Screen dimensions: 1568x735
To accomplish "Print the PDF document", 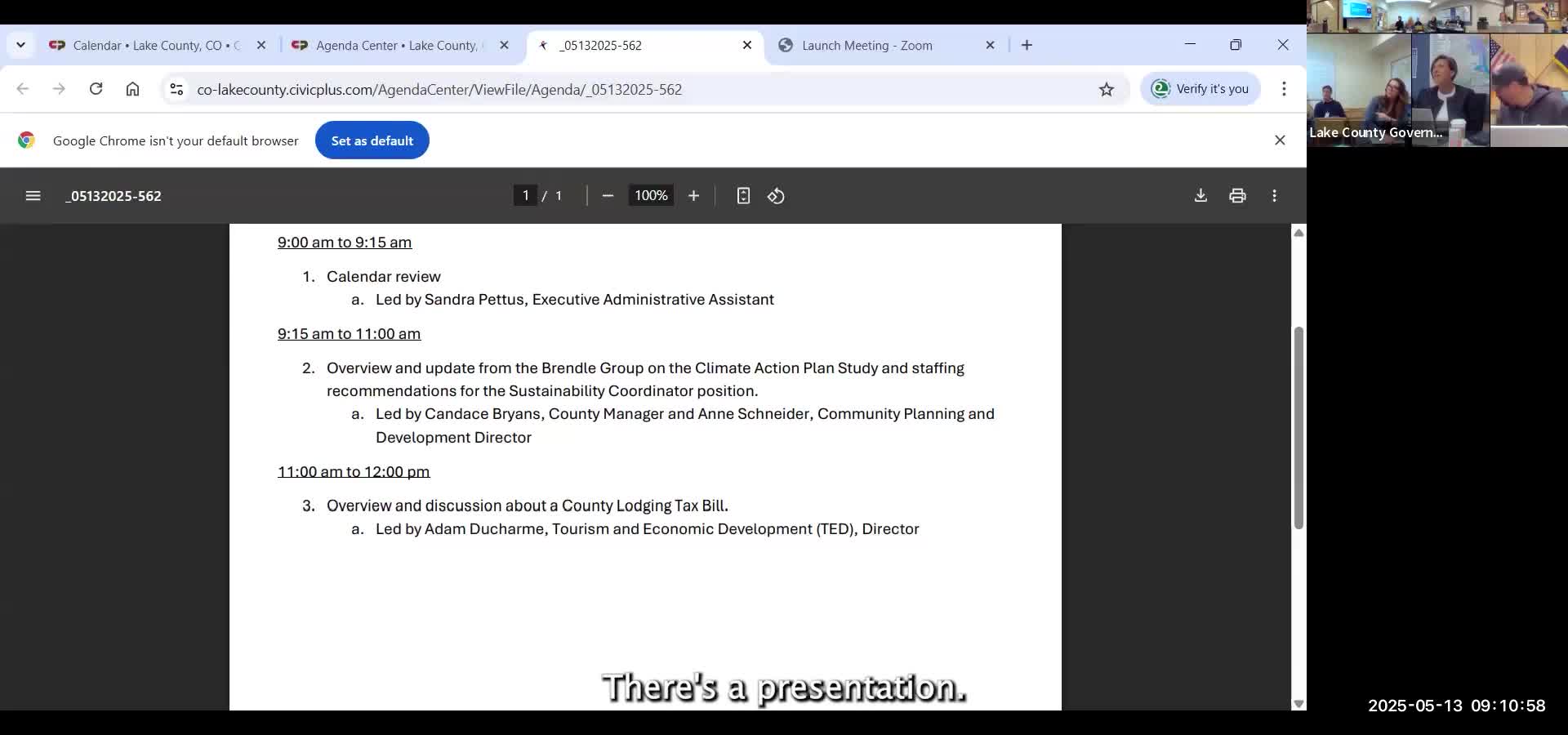I will (x=1237, y=196).
